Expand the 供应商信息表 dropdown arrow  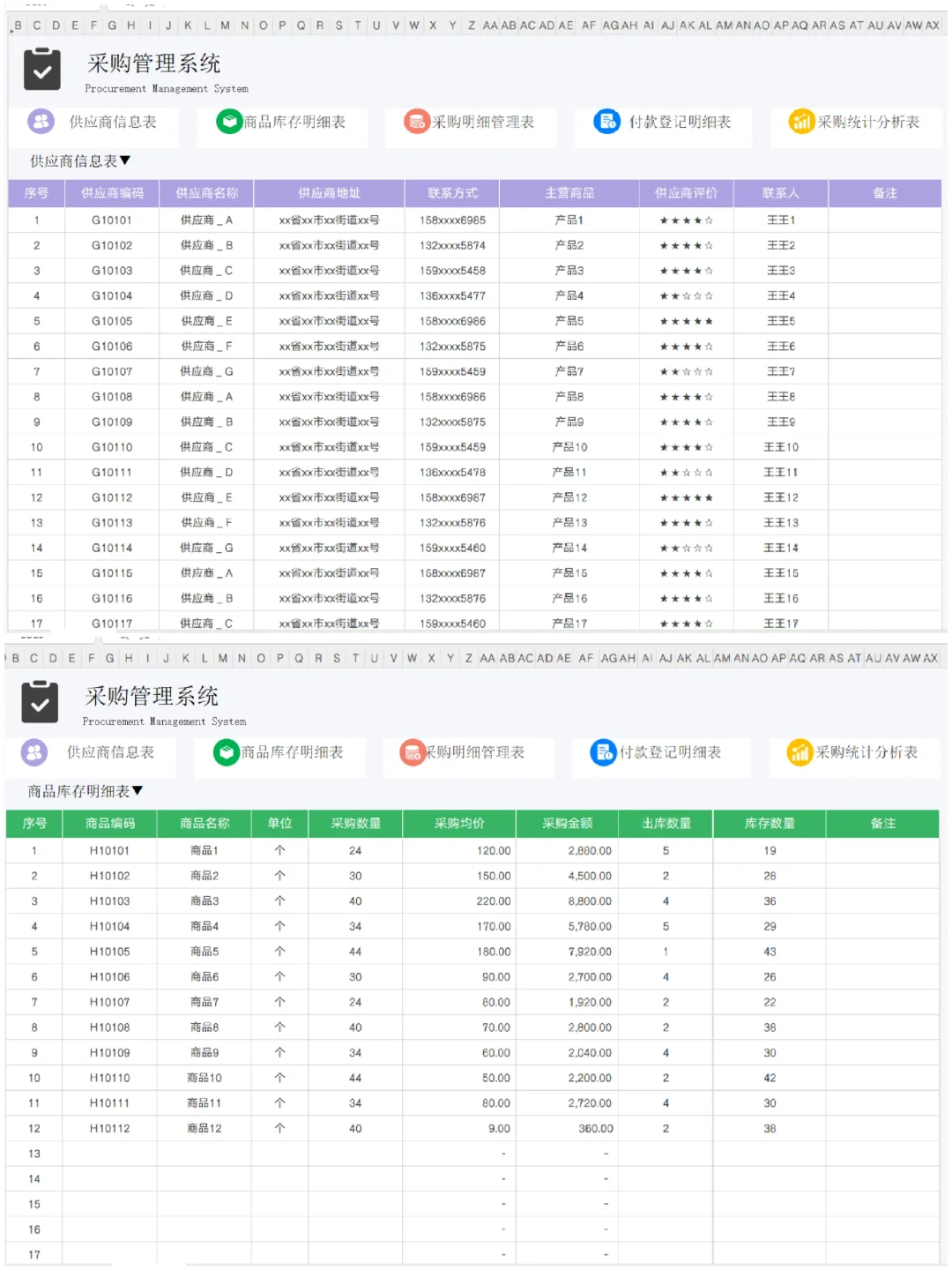point(126,160)
